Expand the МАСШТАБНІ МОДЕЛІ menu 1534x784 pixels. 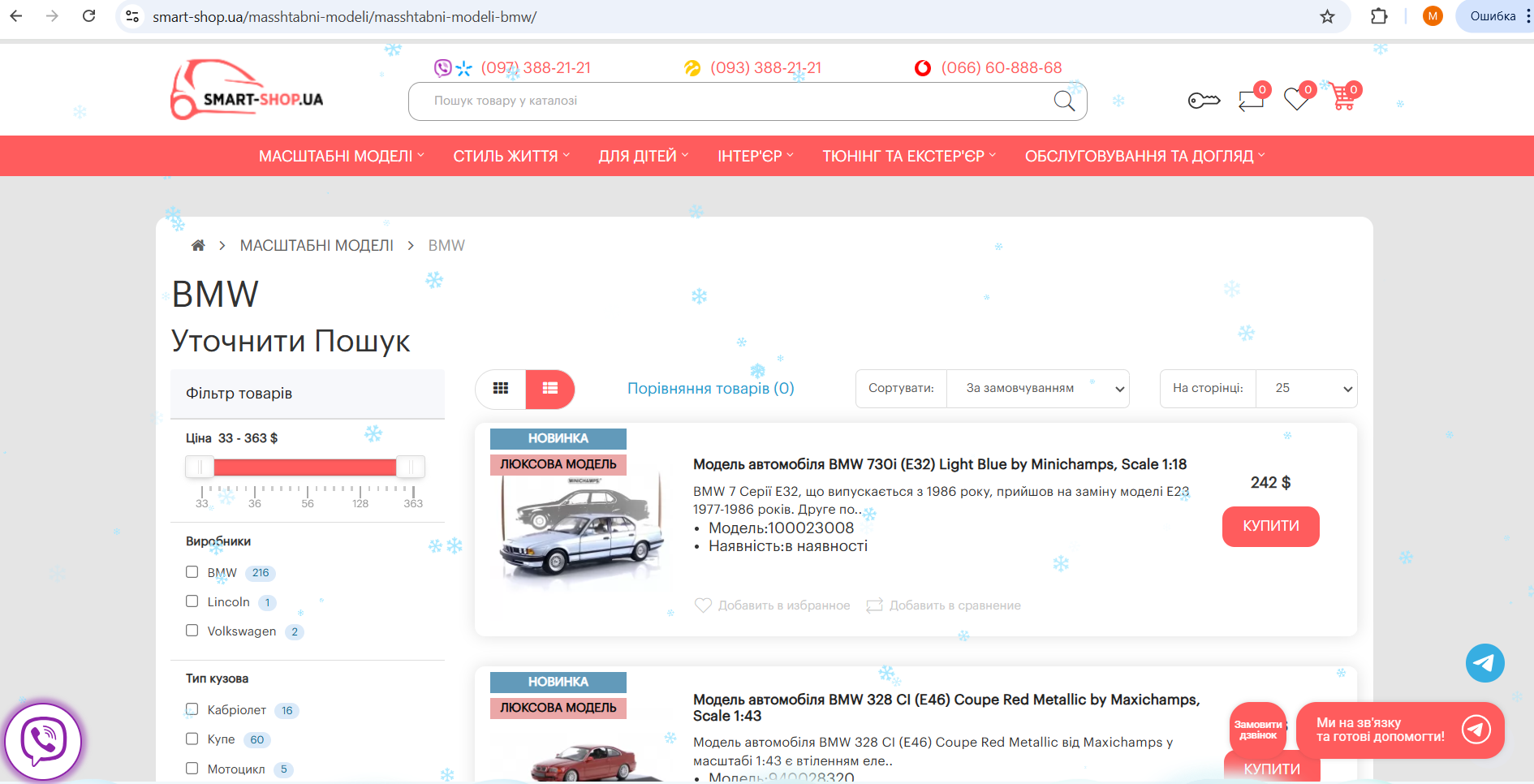(x=342, y=156)
